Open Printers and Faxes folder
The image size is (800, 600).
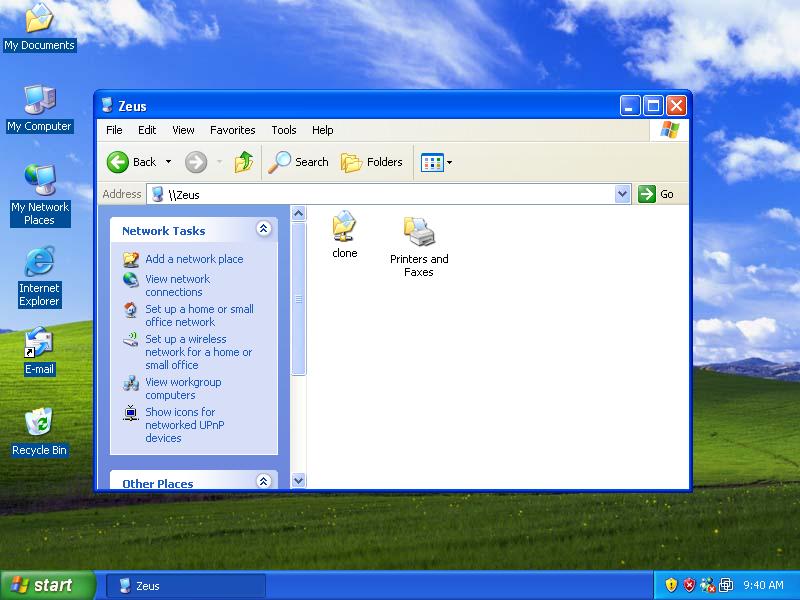click(x=419, y=247)
